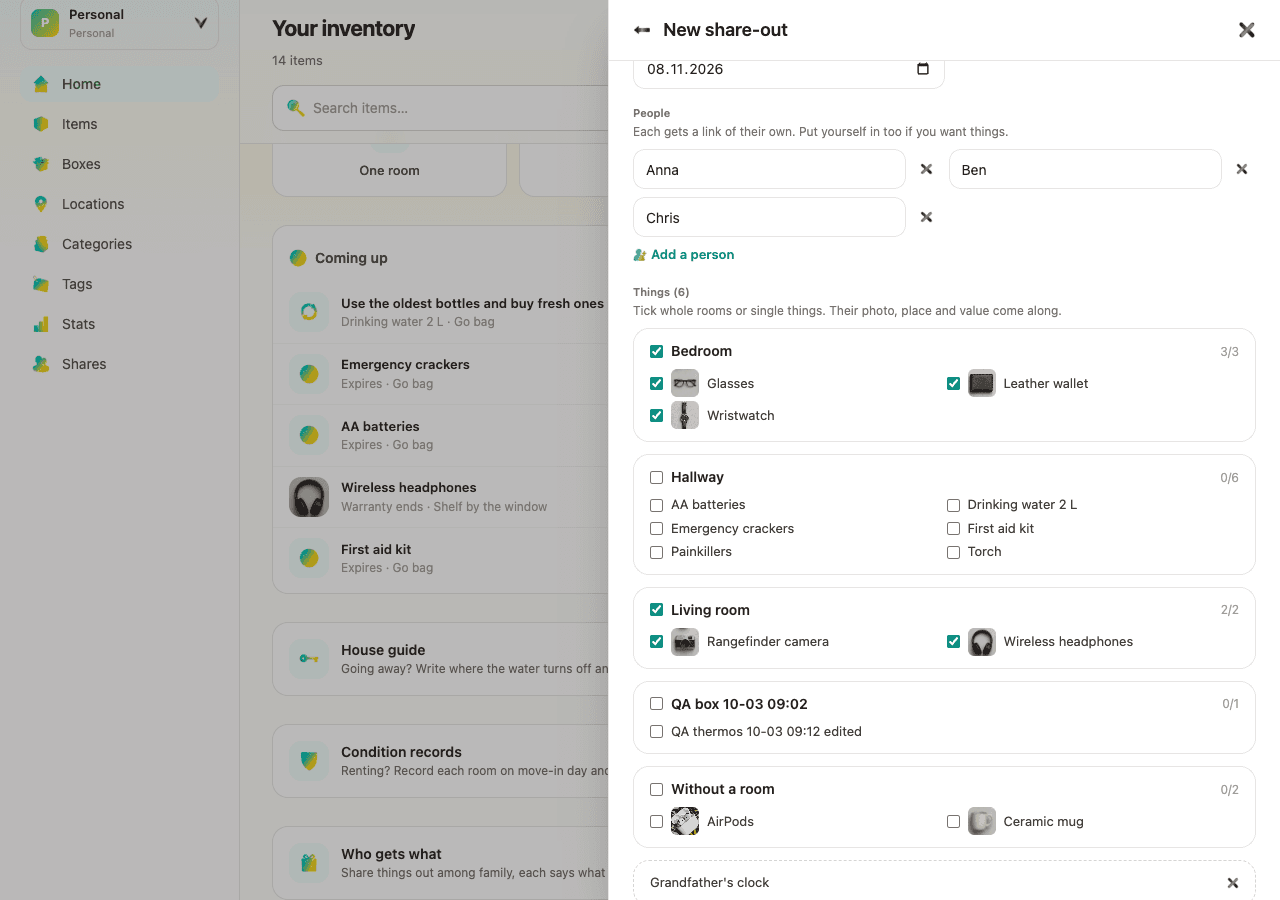Open the House guide card

tap(441, 659)
